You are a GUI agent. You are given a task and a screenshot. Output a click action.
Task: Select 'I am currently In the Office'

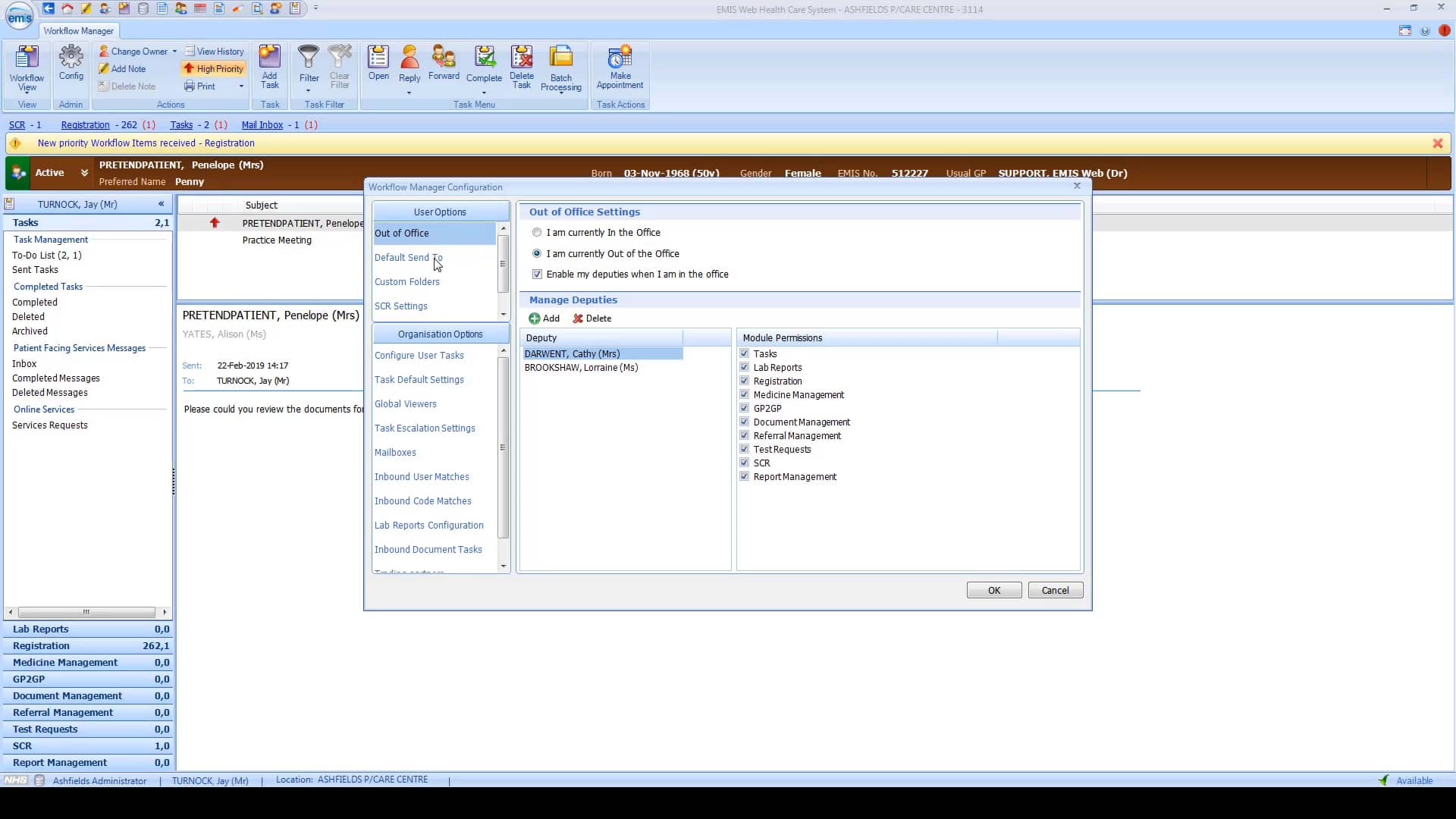click(x=537, y=232)
